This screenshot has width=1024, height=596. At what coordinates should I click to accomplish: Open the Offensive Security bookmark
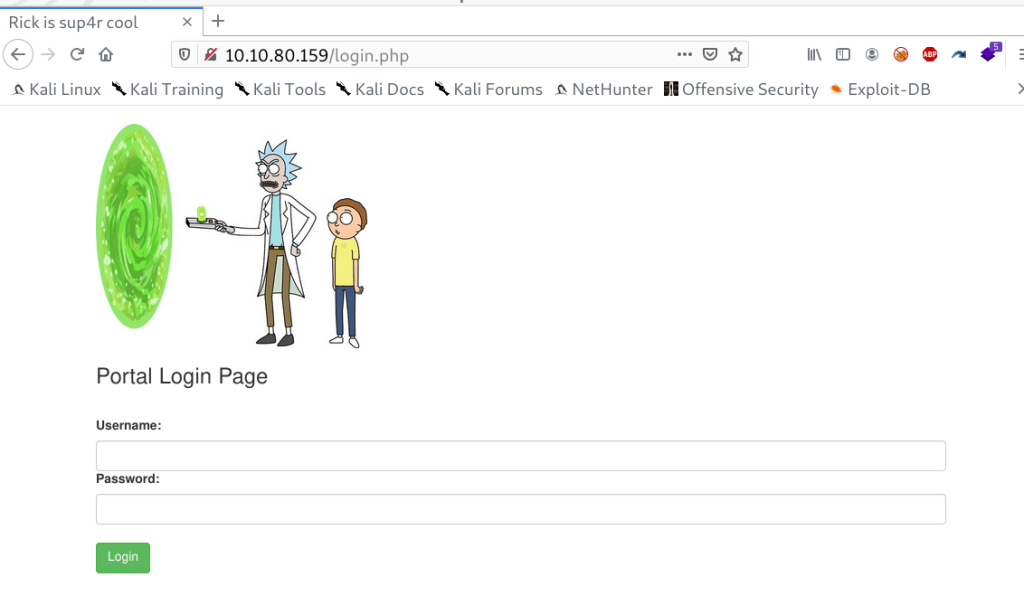741,90
